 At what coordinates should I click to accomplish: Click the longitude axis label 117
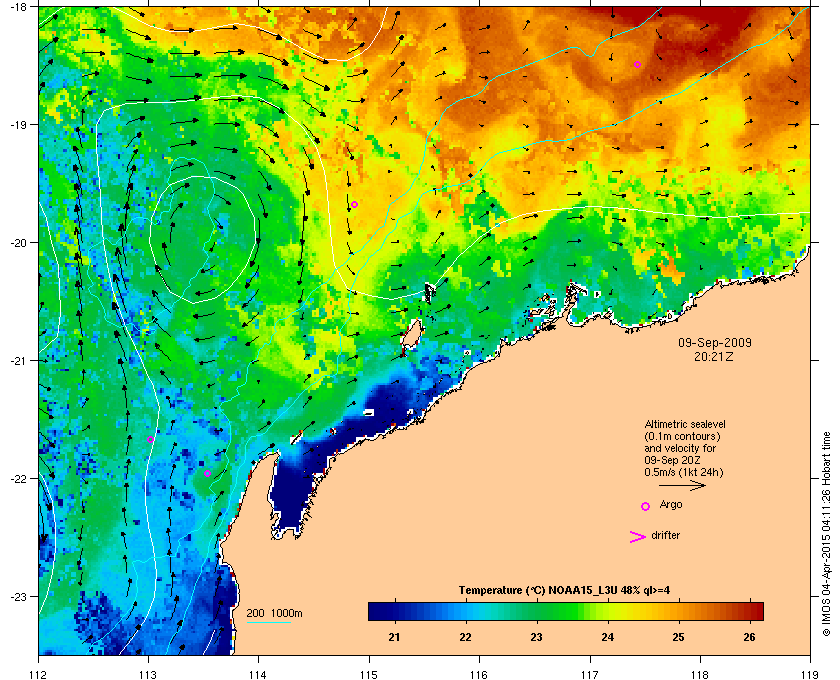tap(590, 674)
